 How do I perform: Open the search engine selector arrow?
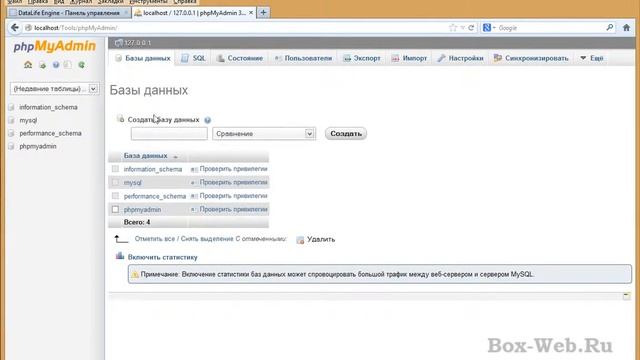(494, 28)
